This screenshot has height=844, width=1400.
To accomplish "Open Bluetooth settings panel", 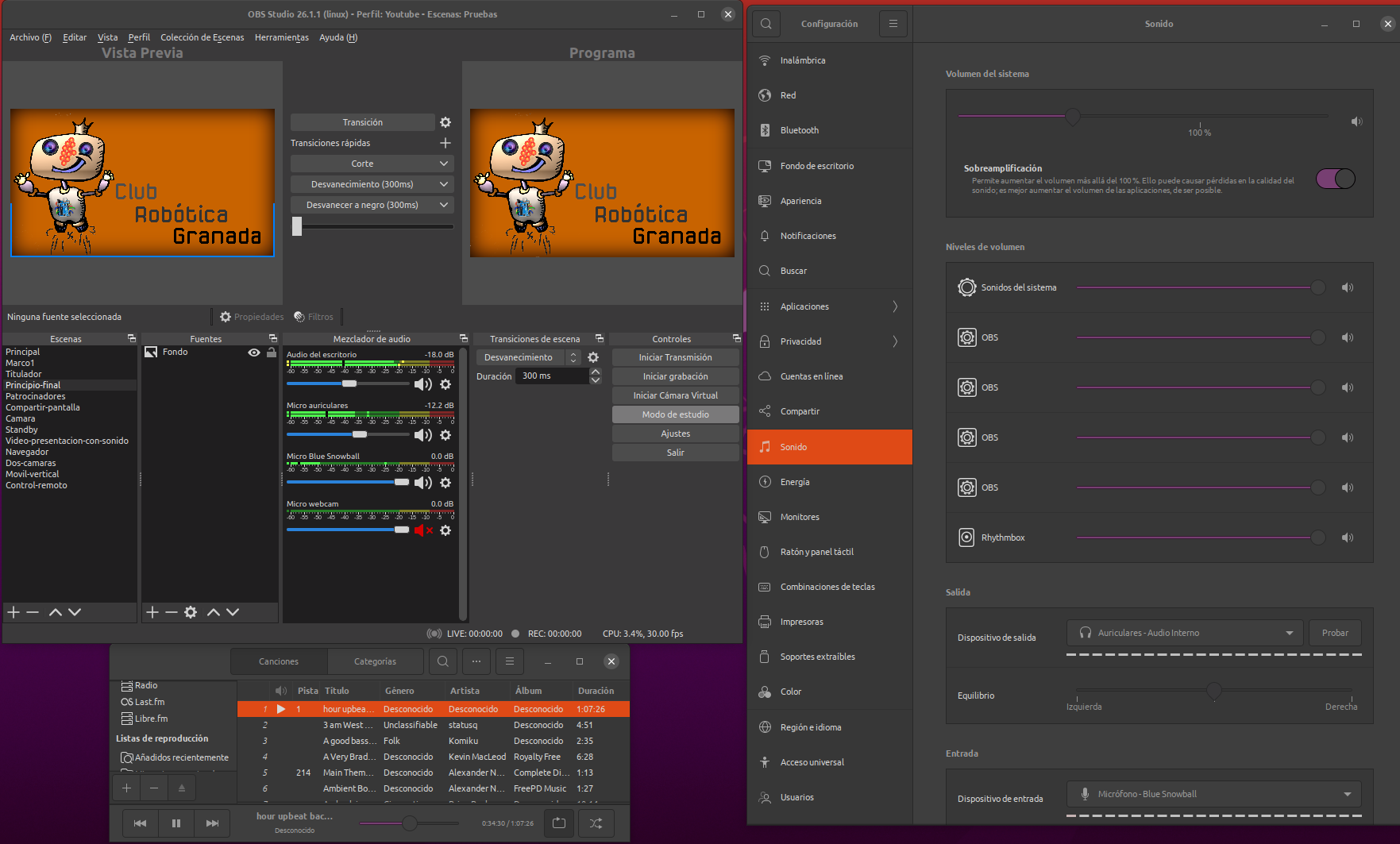I will click(830, 130).
